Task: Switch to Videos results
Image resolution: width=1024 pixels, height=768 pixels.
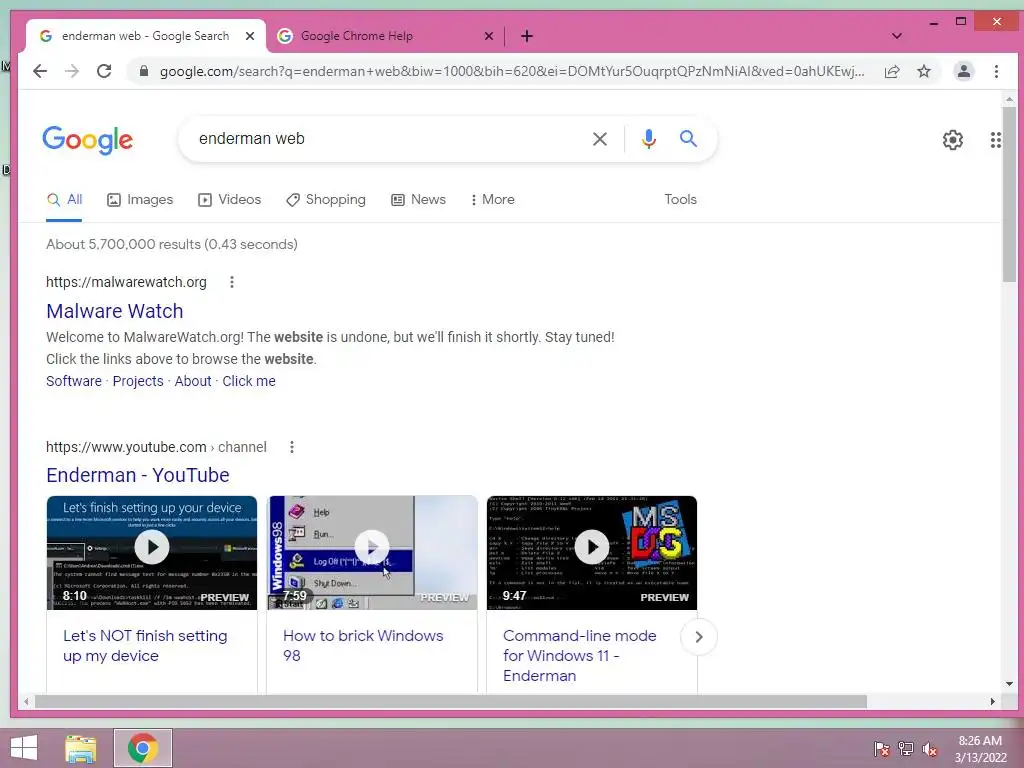Action: tap(229, 200)
